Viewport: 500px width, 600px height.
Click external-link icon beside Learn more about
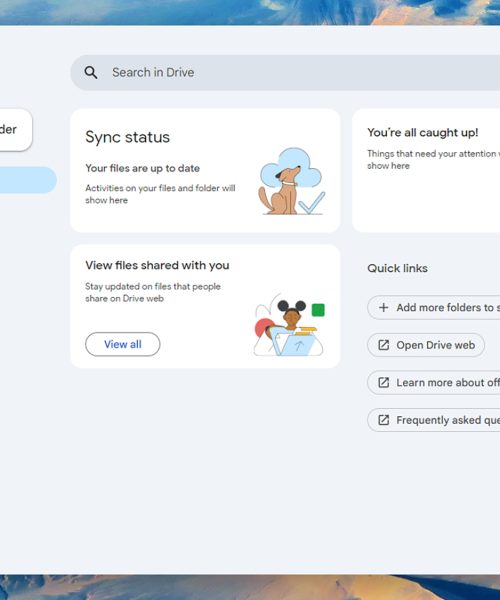383,382
